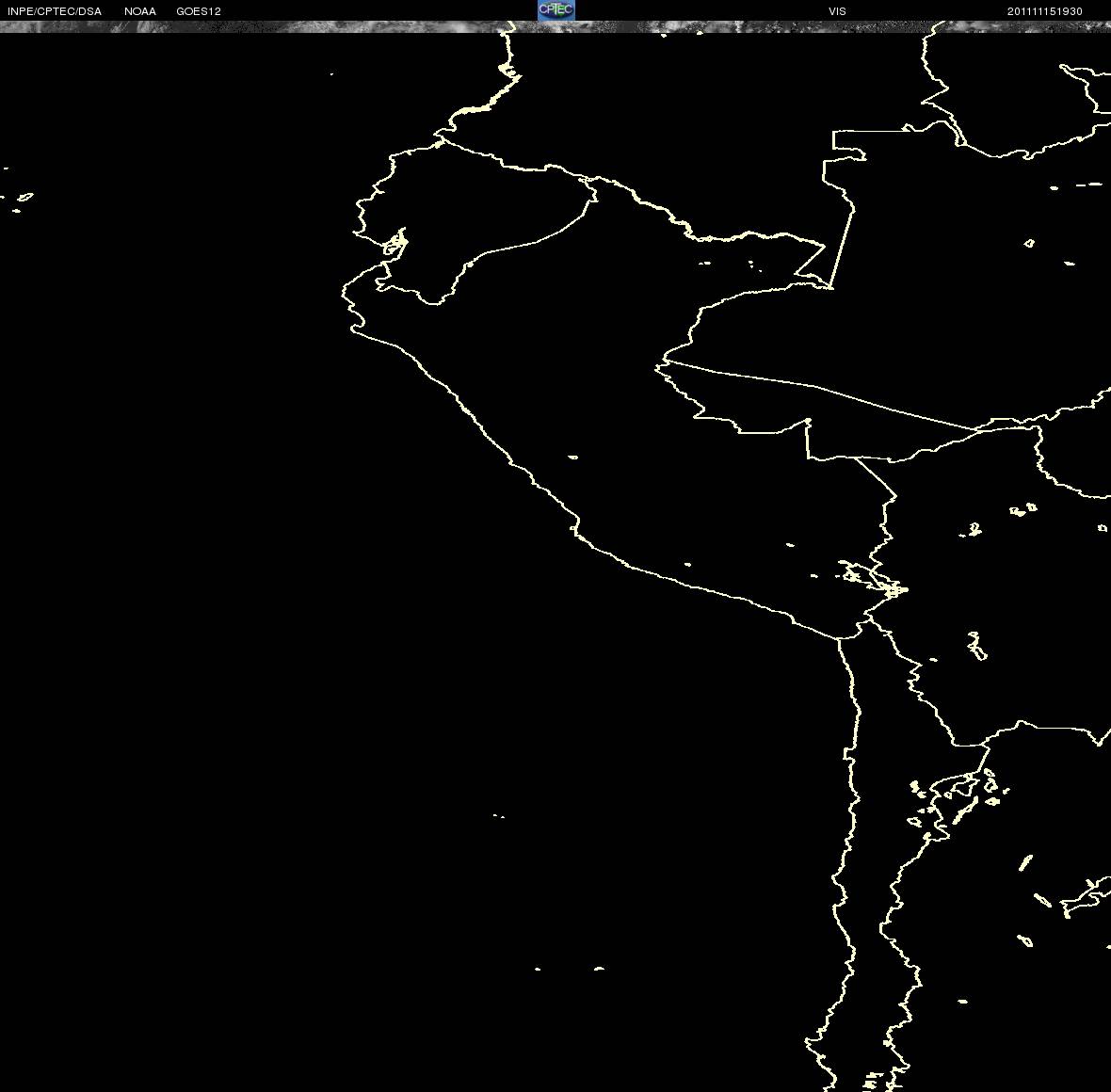Click the Lake Titicaca outline on the Peru–Bolivia border
The image size is (1111, 1092).
click(870, 577)
